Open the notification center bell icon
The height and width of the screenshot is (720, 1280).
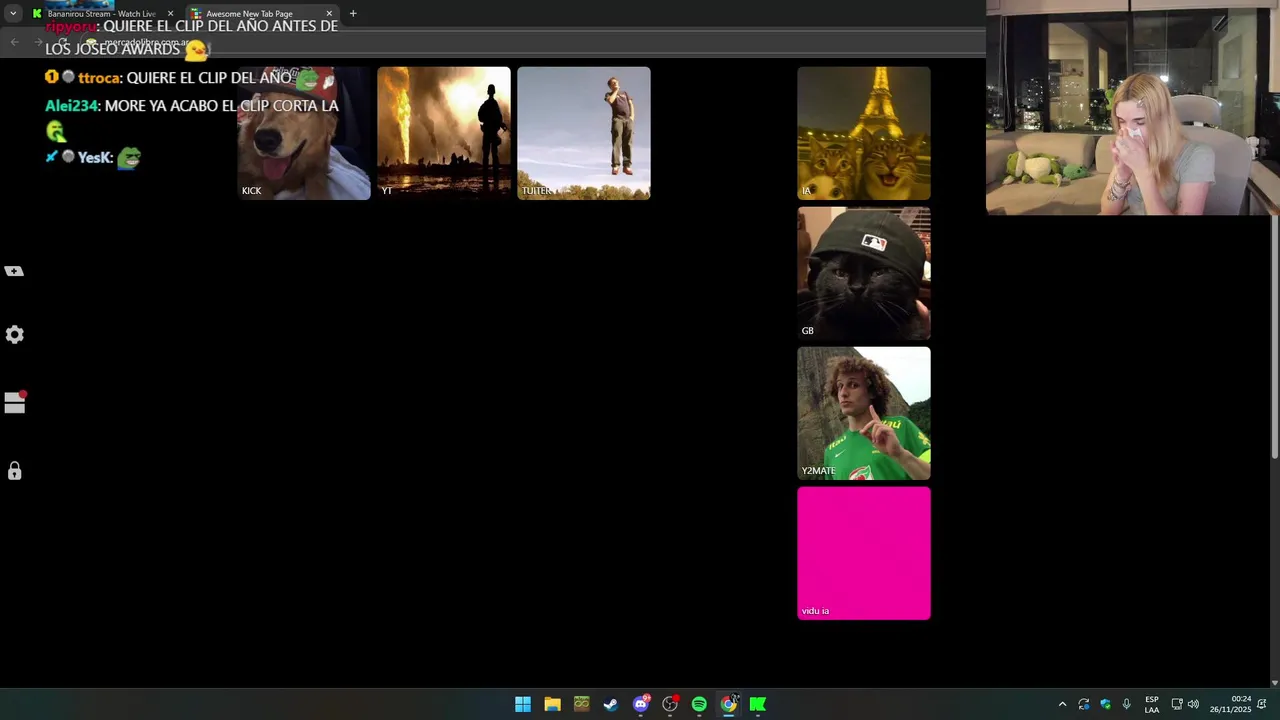coord(1262,704)
